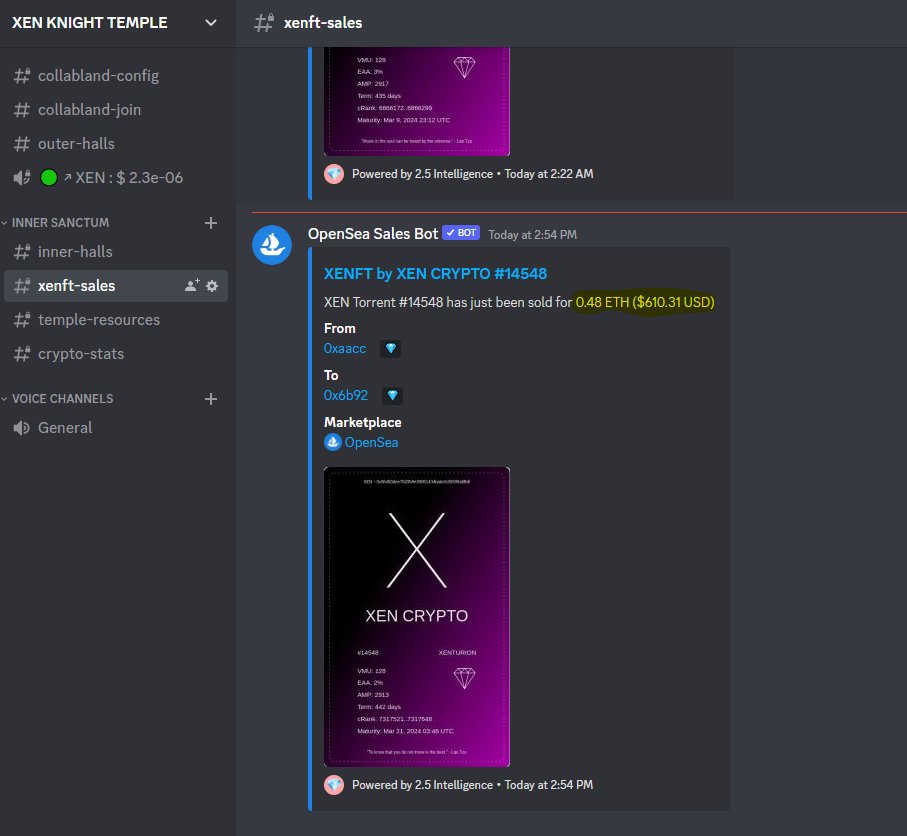Click the plus next to INNER SANCTUM

(x=211, y=222)
